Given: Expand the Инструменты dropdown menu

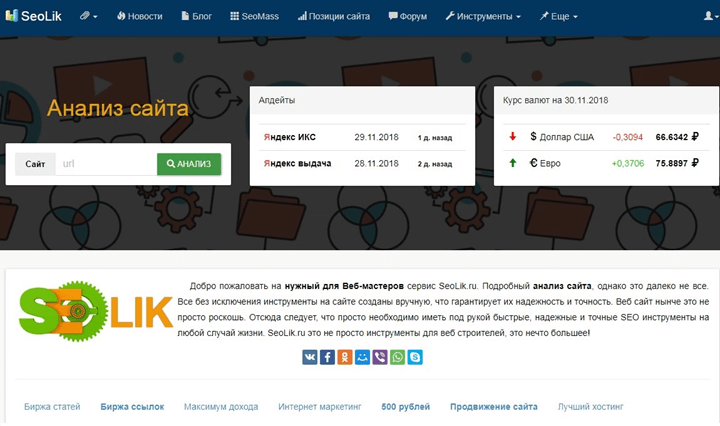Looking at the screenshot, I should tap(483, 16).
